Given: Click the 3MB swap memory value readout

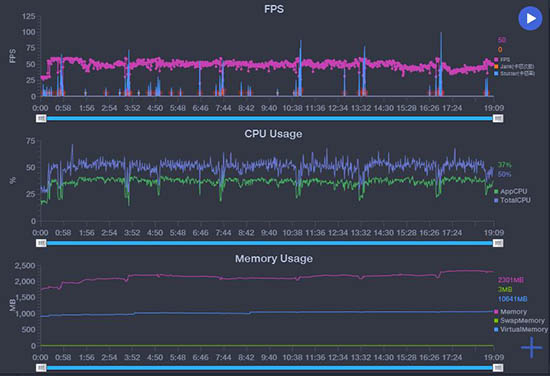Looking at the screenshot, I should click(505, 289).
